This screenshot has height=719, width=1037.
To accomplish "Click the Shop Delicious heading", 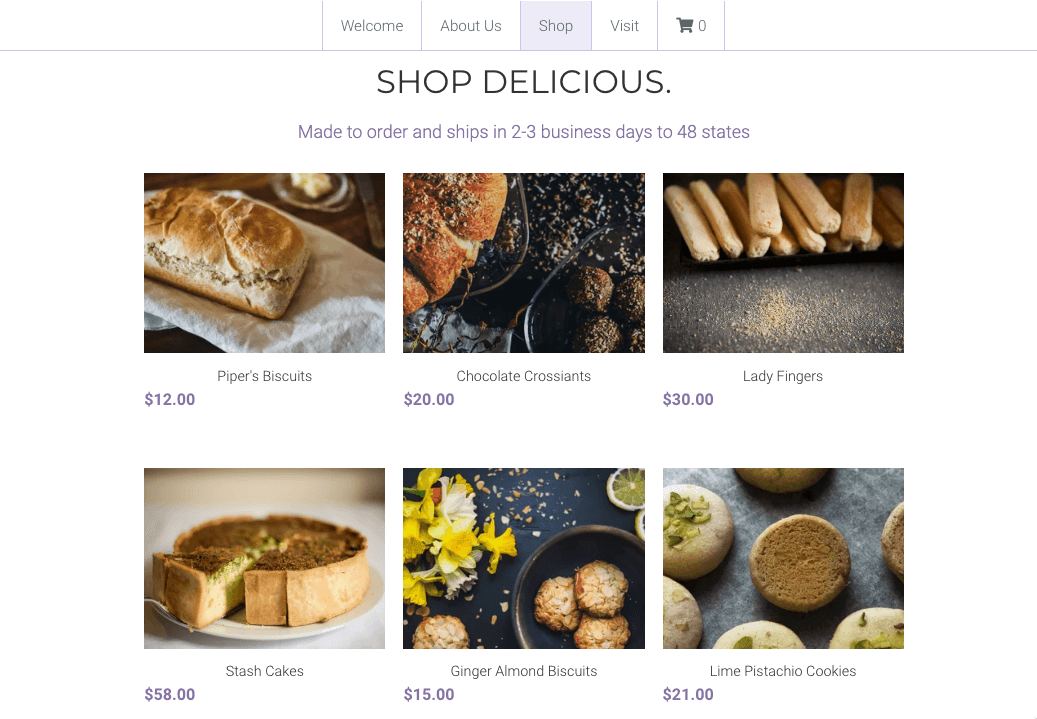I will coord(523,82).
